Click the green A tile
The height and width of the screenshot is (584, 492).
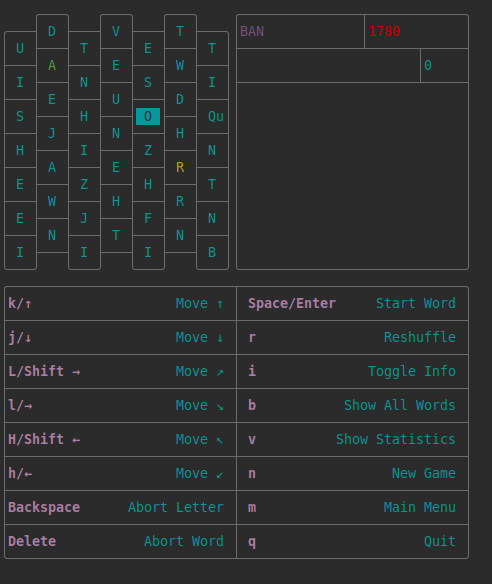pyautogui.click(x=52, y=66)
